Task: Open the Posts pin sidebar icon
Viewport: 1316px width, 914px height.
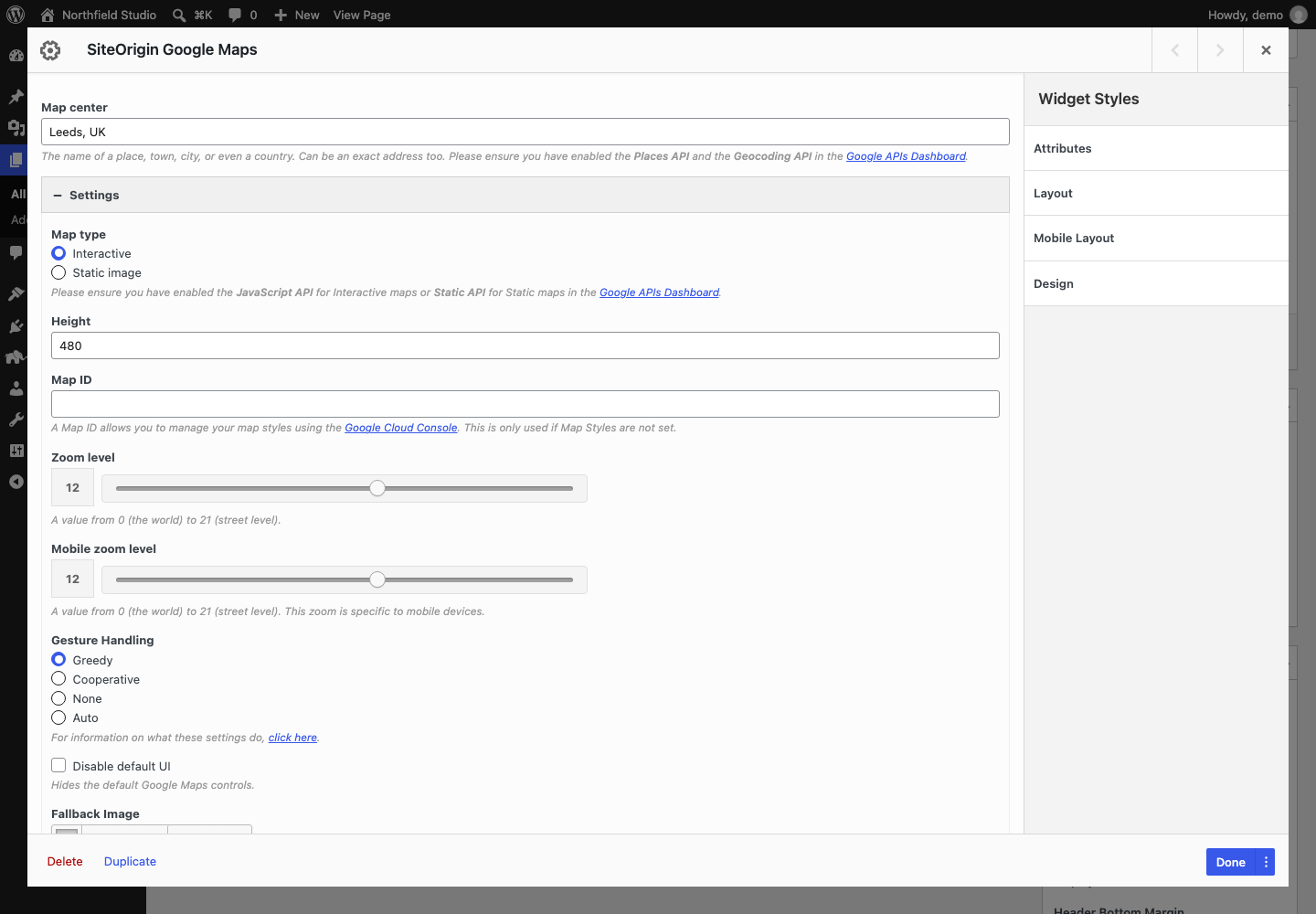Action: point(16,96)
